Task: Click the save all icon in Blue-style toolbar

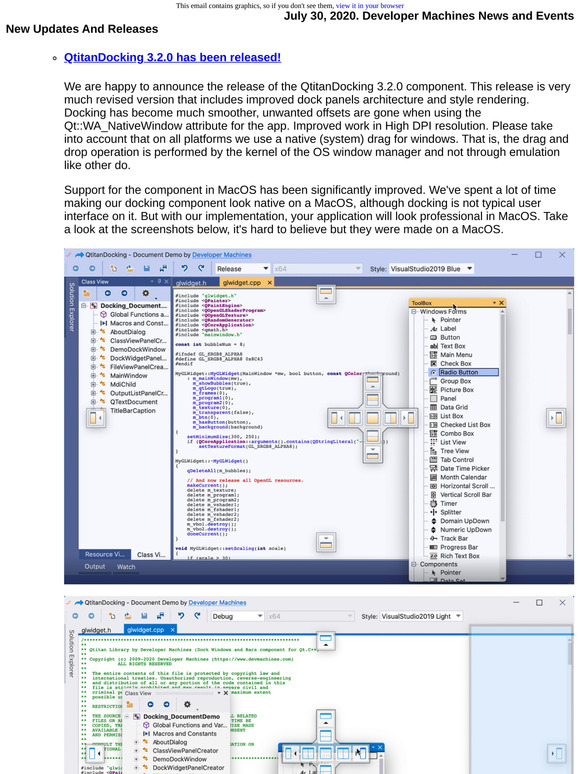Action: point(163,269)
